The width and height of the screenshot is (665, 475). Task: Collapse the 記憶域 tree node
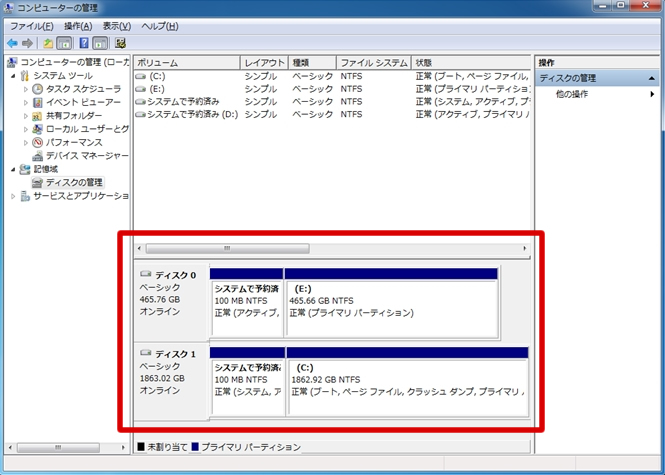click(x=13, y=169)
